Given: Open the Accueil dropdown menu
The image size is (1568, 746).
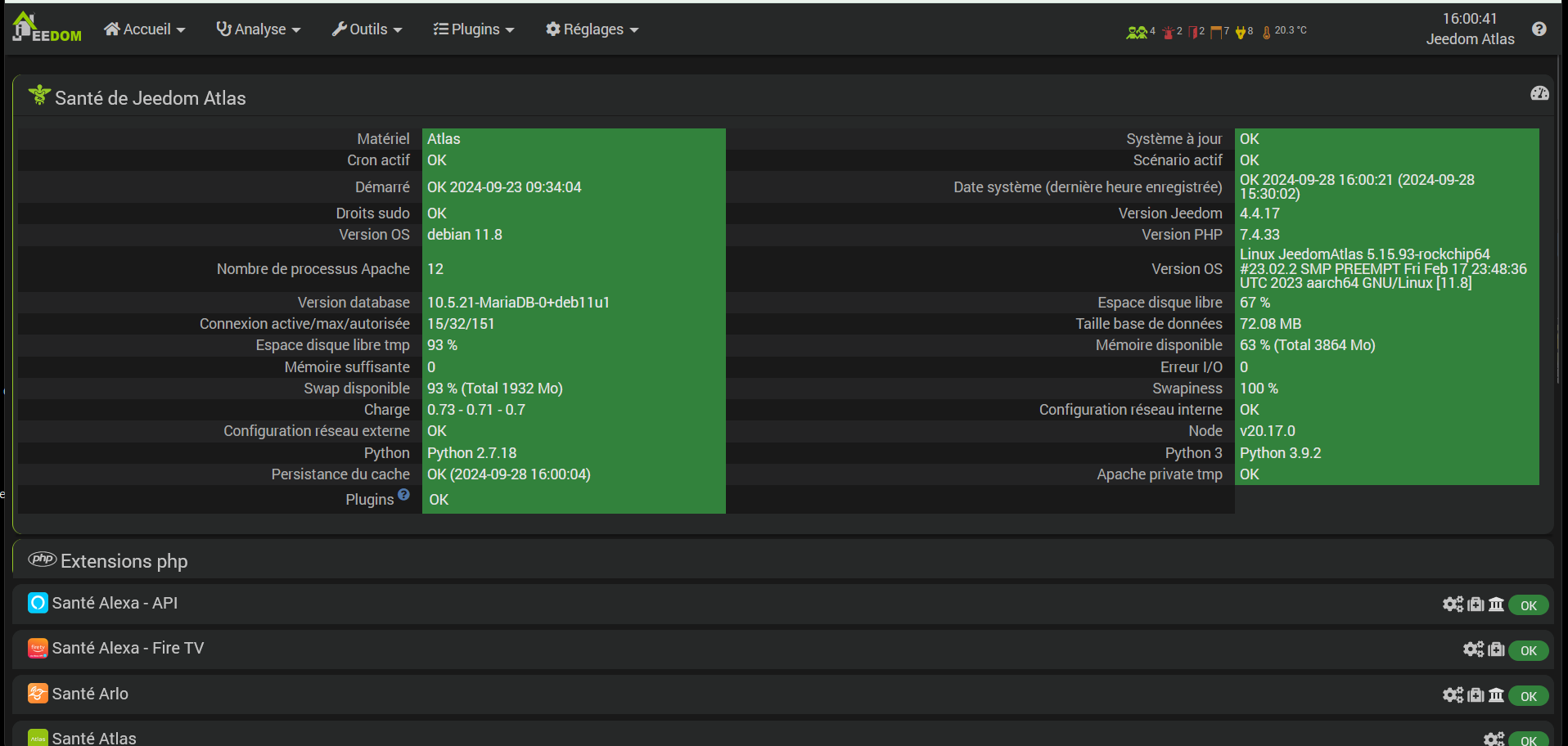Looking at the screenshot, I should coord(145,29).
